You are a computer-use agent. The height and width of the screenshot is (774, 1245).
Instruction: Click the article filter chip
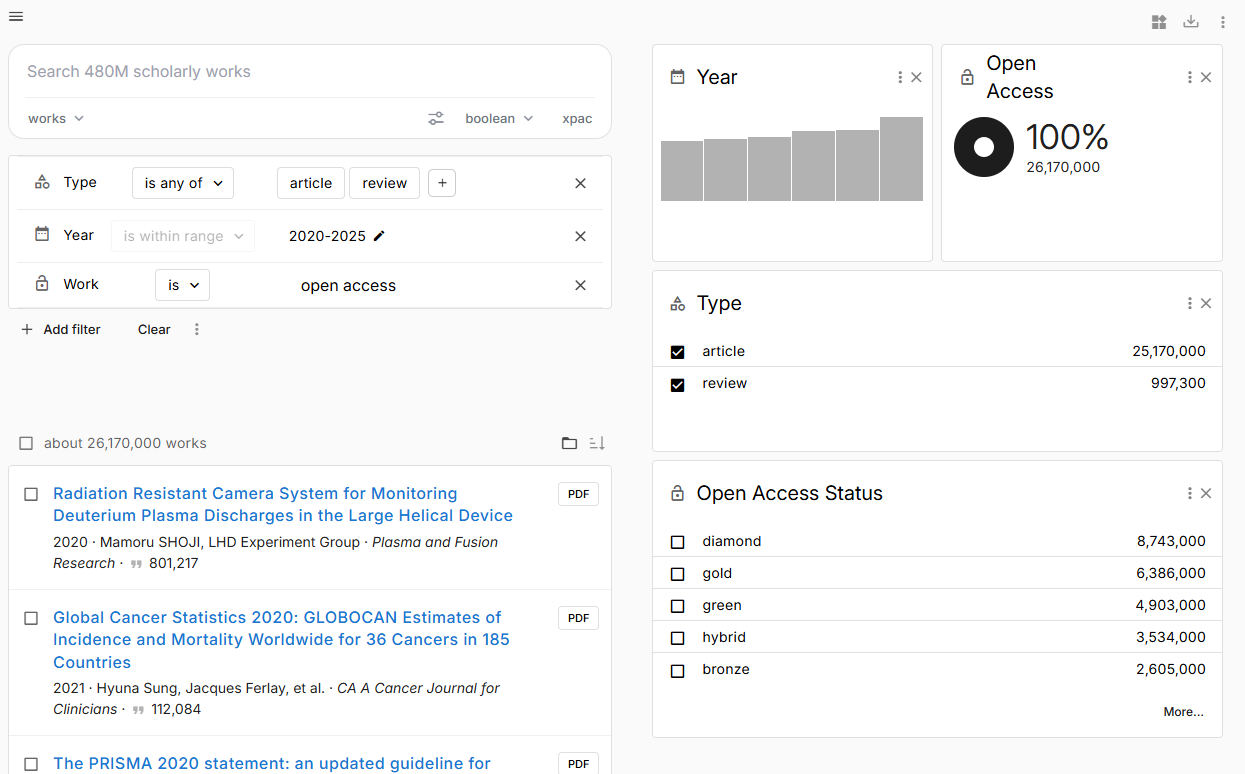[311, 183]
